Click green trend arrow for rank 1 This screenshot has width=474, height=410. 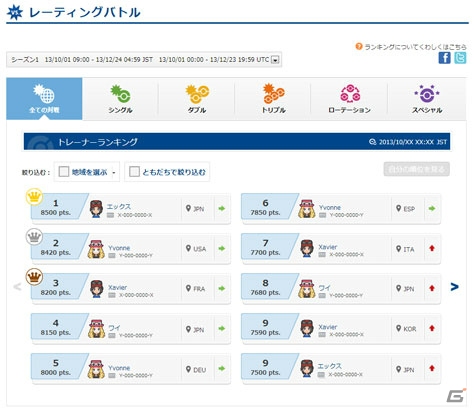(222, 209)
